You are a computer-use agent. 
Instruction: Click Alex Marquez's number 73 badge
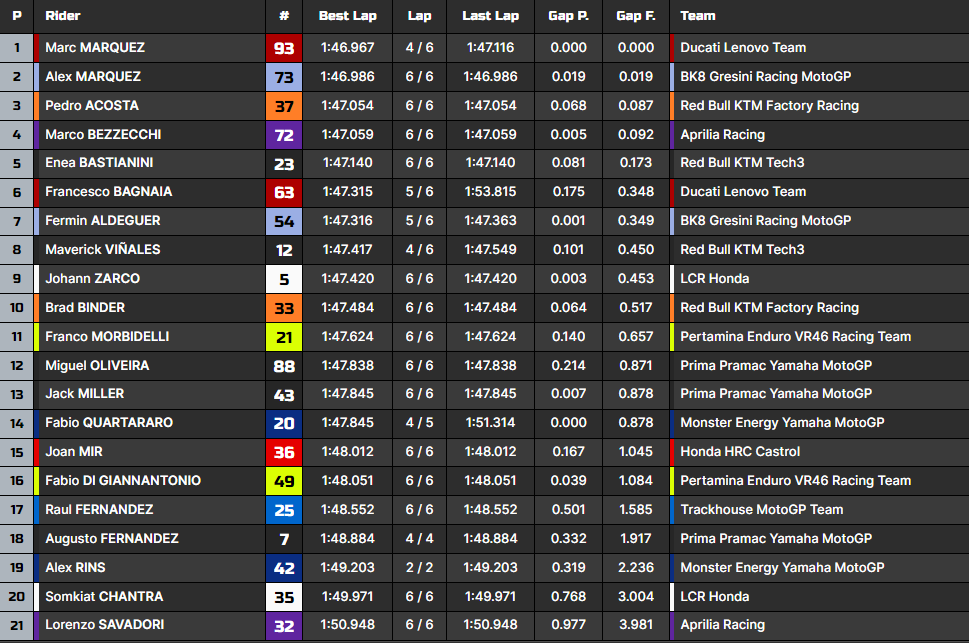(284, 77)
